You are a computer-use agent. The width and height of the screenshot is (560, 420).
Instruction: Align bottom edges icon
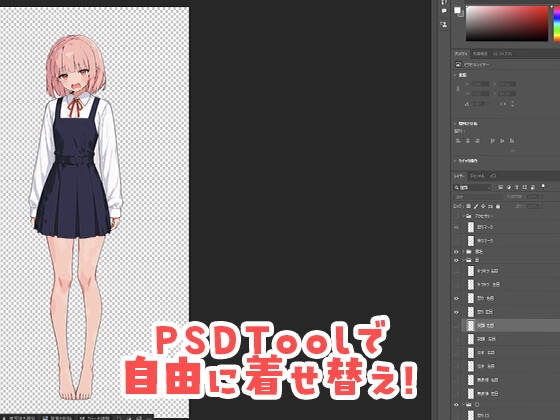pyautogui.click(x=512, y=141)
